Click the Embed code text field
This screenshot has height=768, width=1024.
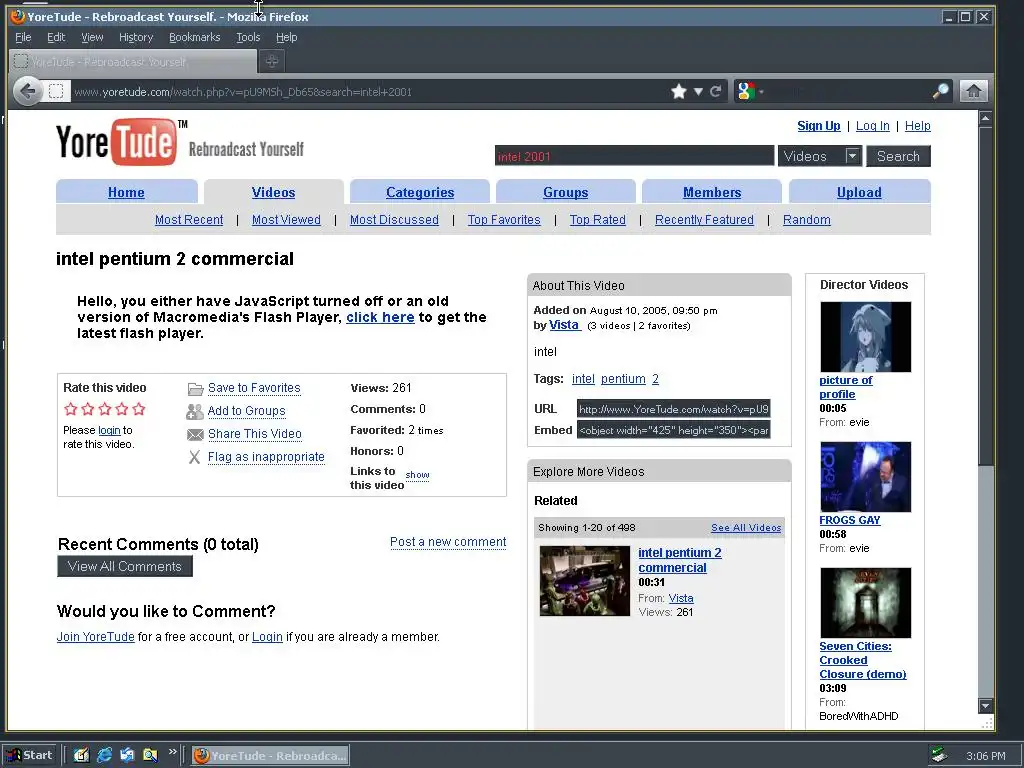point(673,430)
